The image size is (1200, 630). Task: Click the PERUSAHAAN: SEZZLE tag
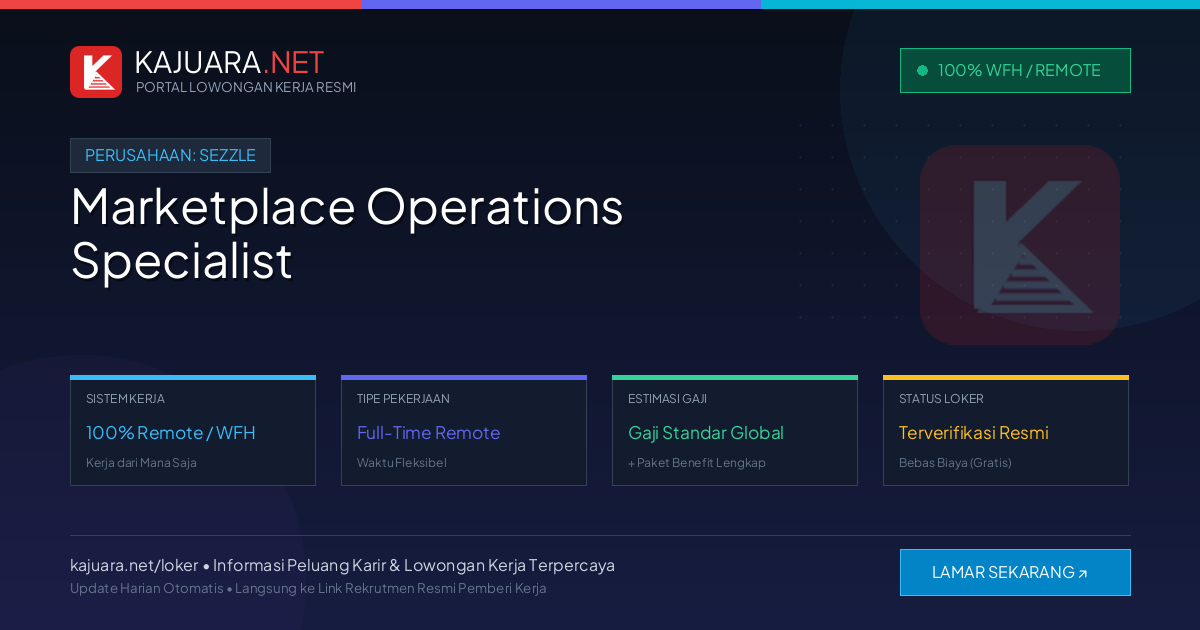[170, 155]
